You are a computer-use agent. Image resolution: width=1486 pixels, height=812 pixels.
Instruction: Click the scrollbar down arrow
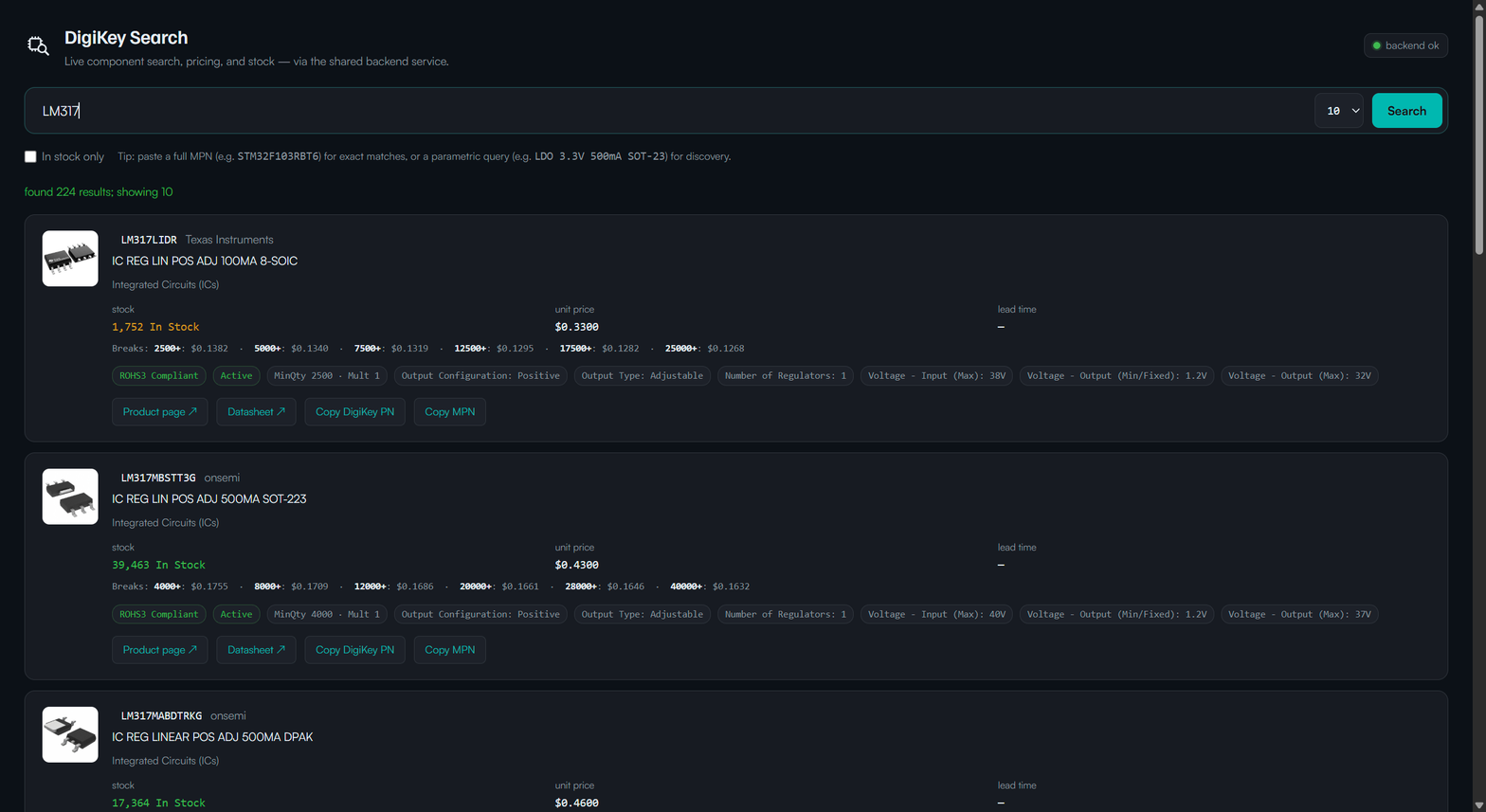click(x=1479, y=805)
